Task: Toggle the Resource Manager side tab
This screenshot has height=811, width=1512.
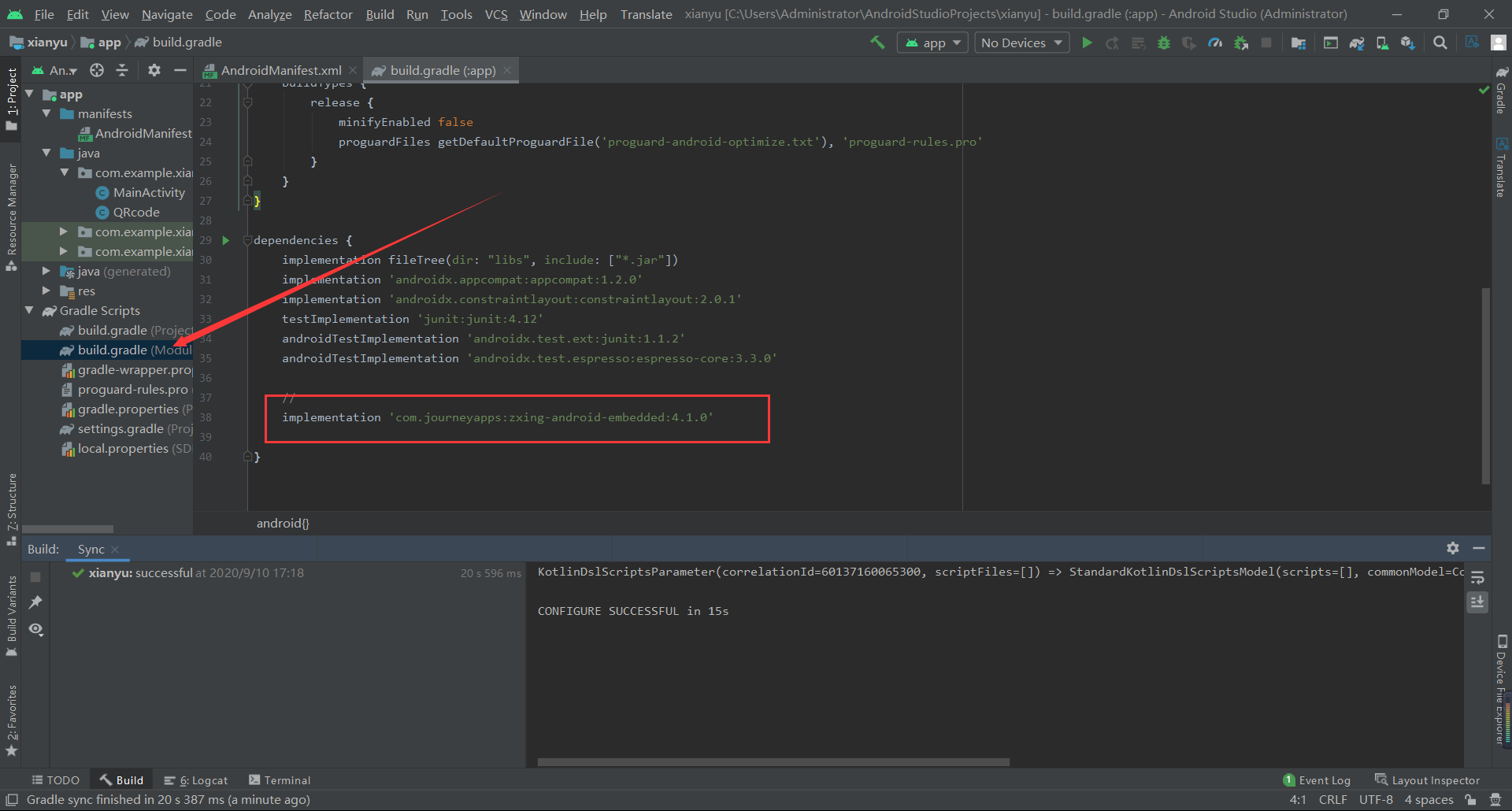Action: 11,217
